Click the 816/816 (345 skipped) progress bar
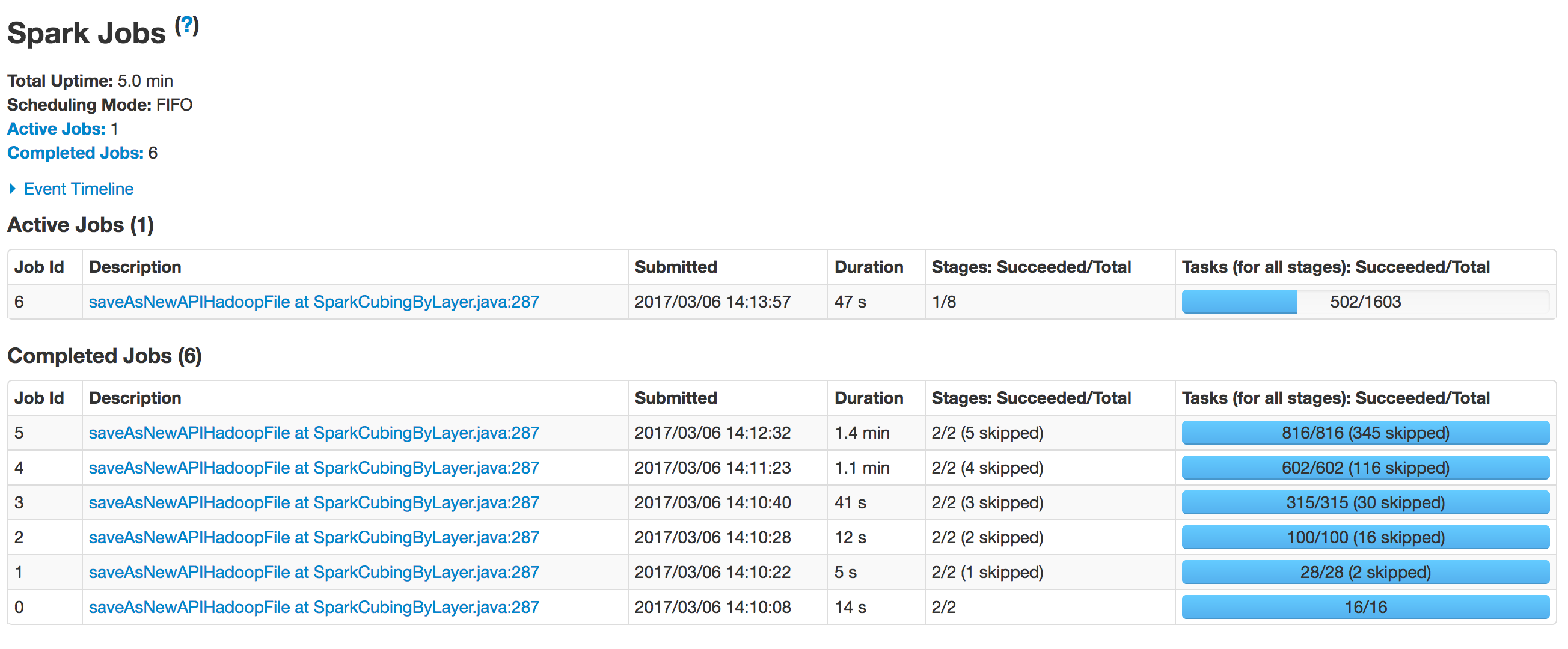 pyautogui.click(x=1365, y=433)
